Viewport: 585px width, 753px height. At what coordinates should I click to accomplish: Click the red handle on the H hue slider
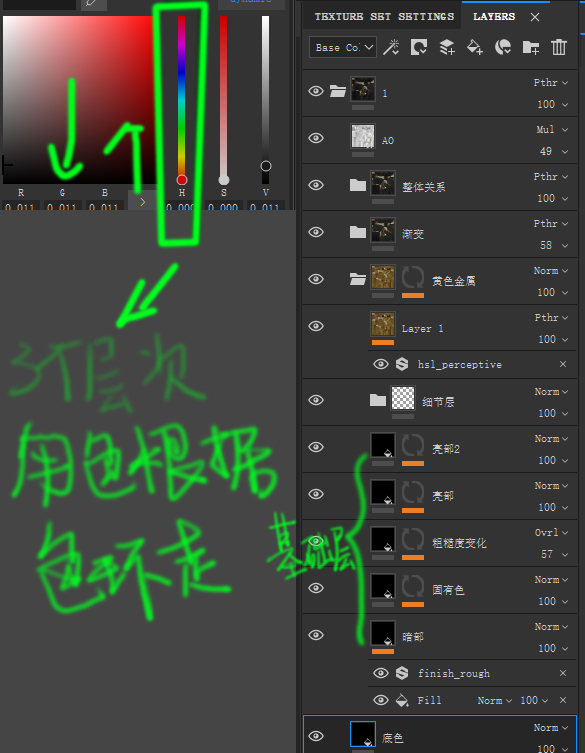click(x=182, y=180)
